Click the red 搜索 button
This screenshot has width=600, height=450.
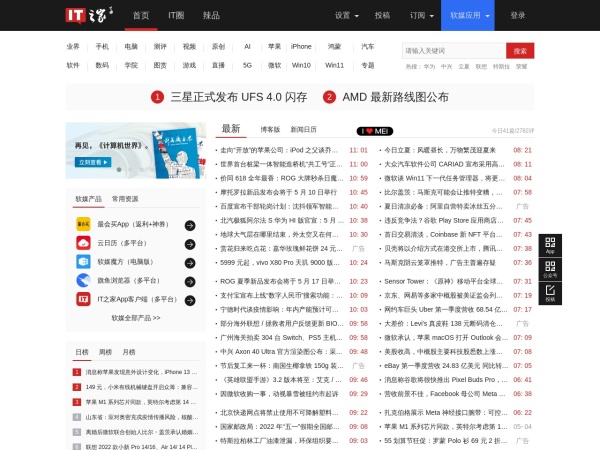[x=520, y=50]
